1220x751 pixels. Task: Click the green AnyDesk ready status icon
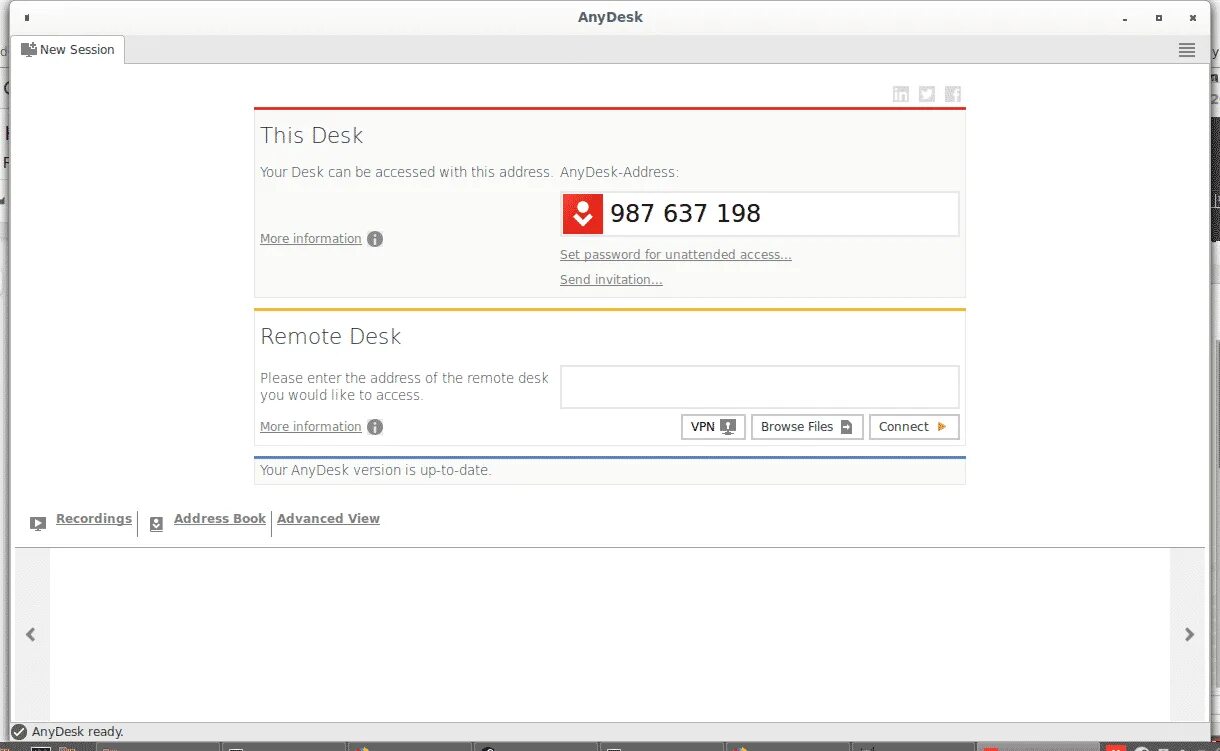pos(19,732)
